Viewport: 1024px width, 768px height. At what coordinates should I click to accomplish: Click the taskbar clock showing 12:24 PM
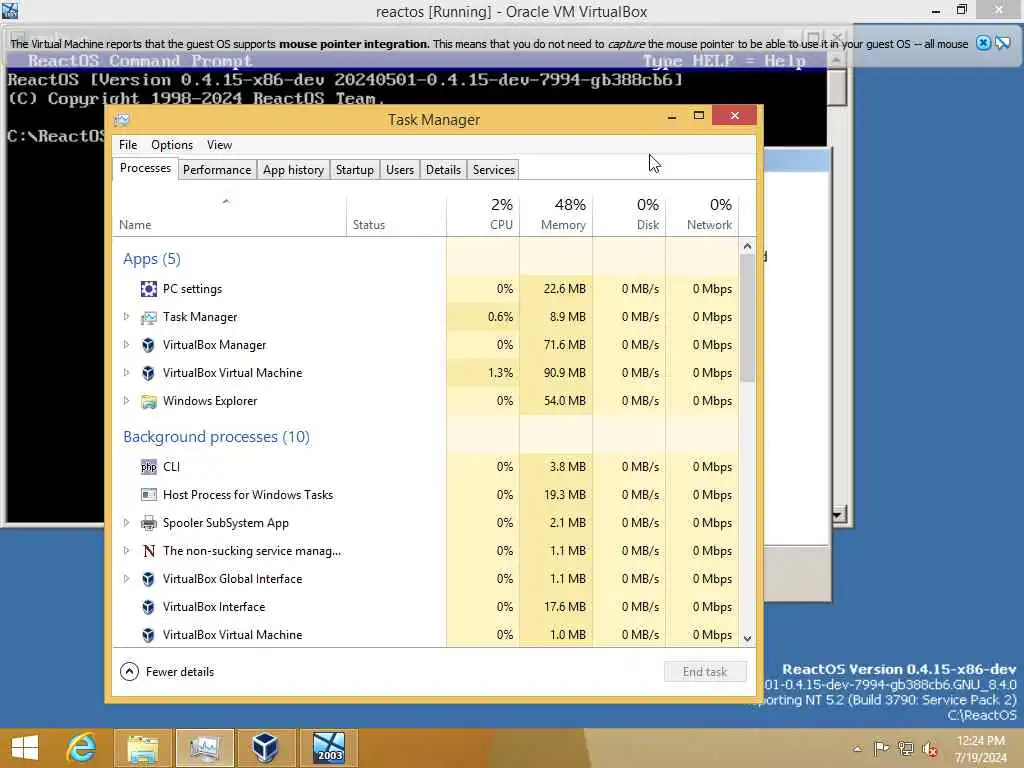coord(980,749)
